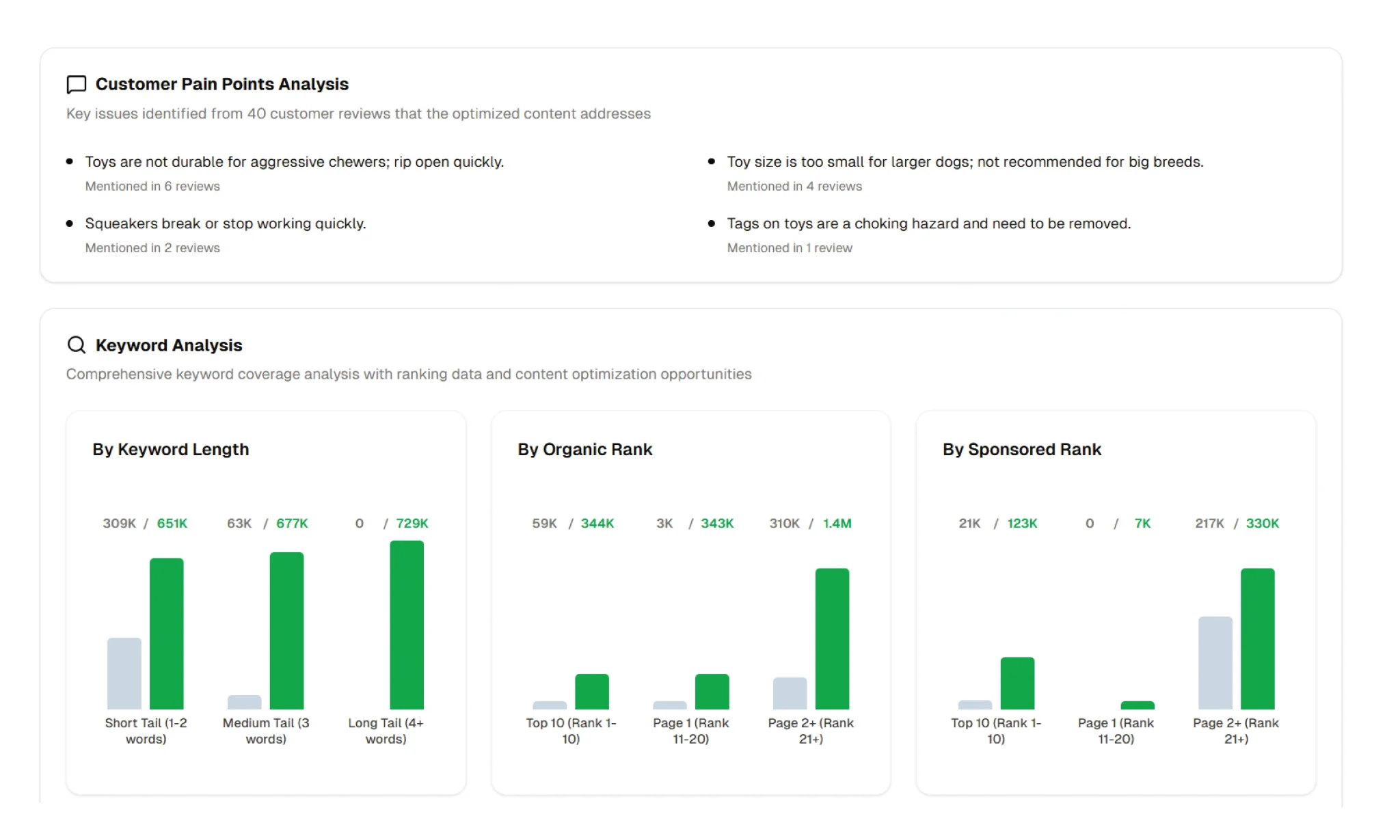
Task: Click the green Long Tail bar
Action: [x=407, y=625]
